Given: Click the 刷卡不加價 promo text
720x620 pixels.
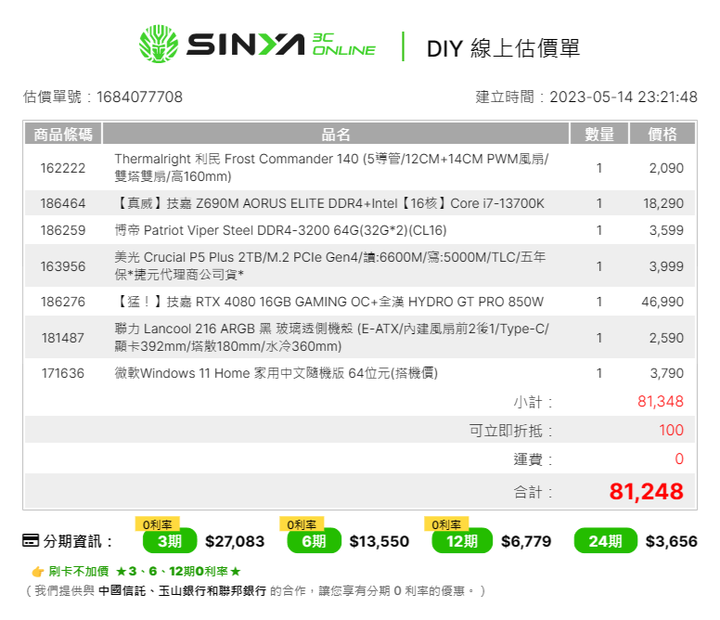Looking at the screenshot, I should click(x=79, y=571).
